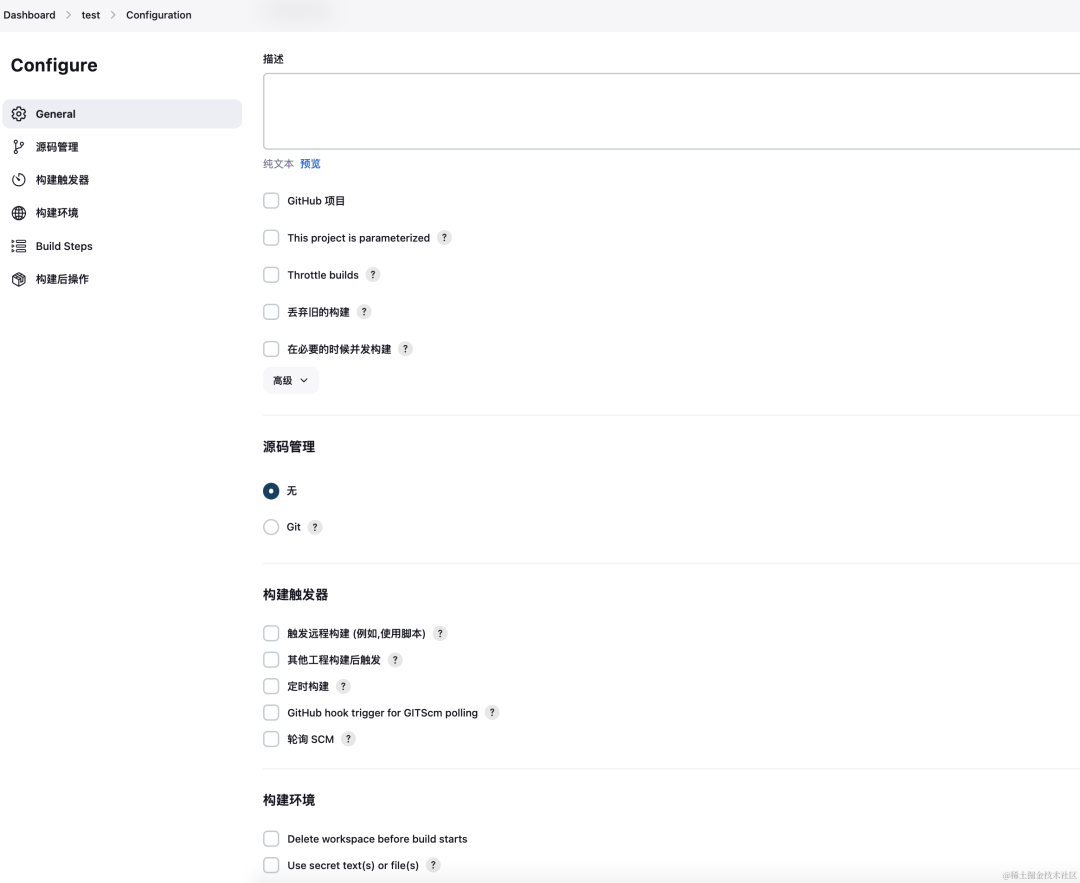Open the Dashboard breadcrumb link
This screenshot has height=883, width=1080.
(30, 15)
